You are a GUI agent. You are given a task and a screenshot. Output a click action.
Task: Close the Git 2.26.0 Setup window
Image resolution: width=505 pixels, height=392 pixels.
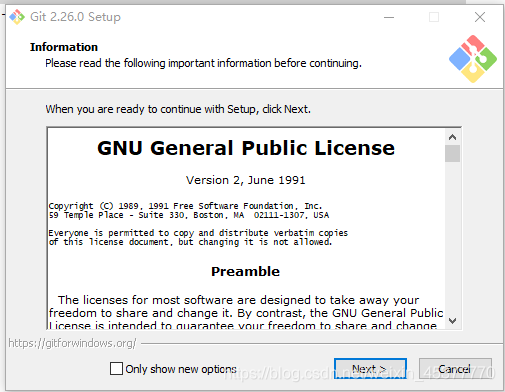tap(480, 17)
